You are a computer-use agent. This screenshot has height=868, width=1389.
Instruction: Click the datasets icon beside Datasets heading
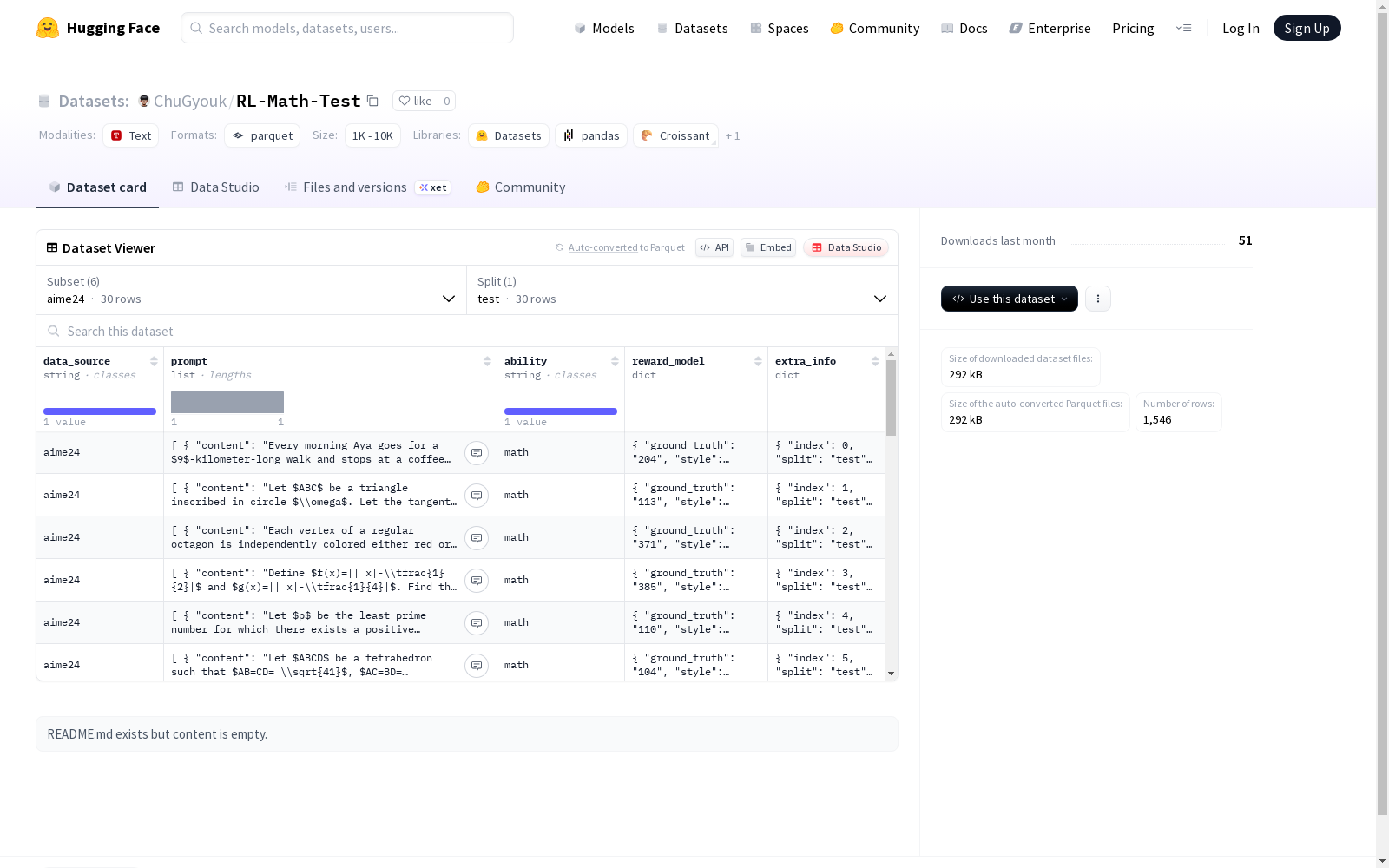(x=44, y=101)
